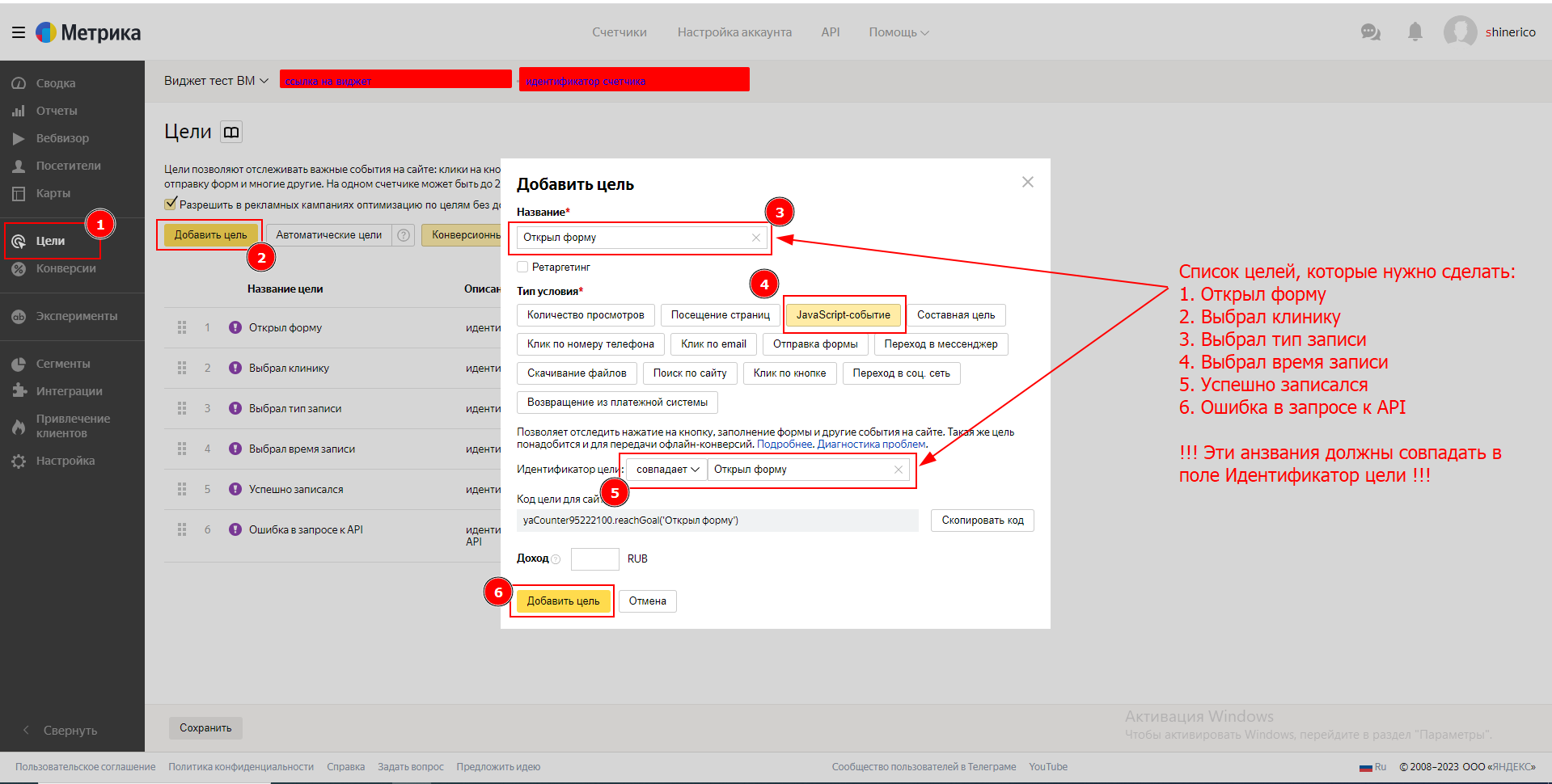The width and height of the screenshot is (1552, 784).
Task: Open the goals help book icon
Action: coord(231,132)
